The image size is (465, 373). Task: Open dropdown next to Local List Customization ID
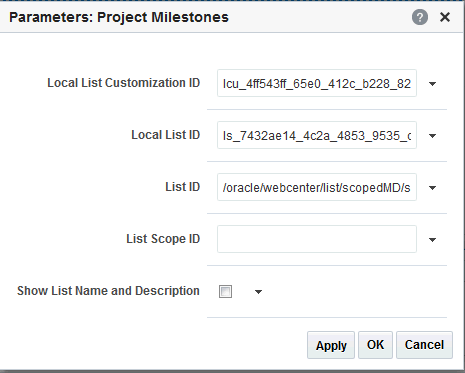432,84
